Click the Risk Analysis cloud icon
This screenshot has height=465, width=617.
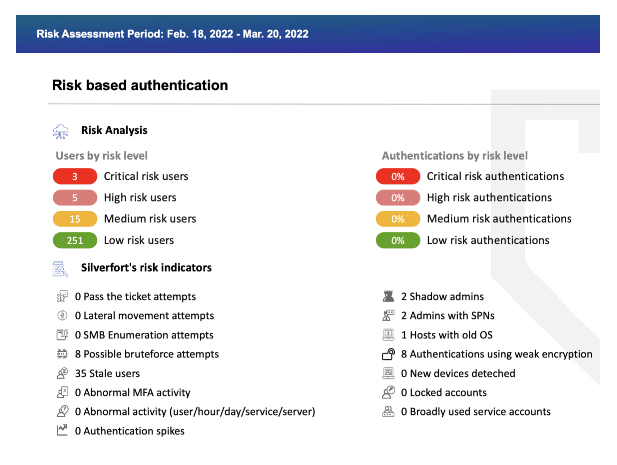(61, 130)
